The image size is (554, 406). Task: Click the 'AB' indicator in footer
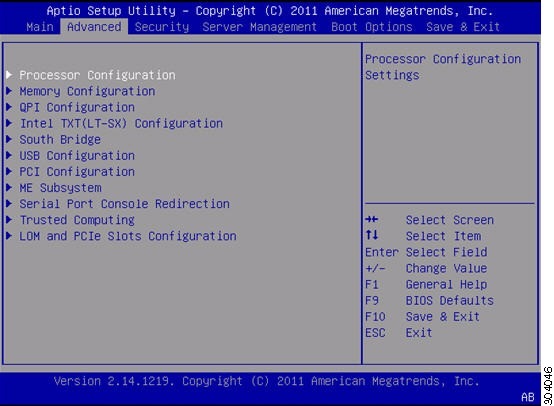pos(528,397)
